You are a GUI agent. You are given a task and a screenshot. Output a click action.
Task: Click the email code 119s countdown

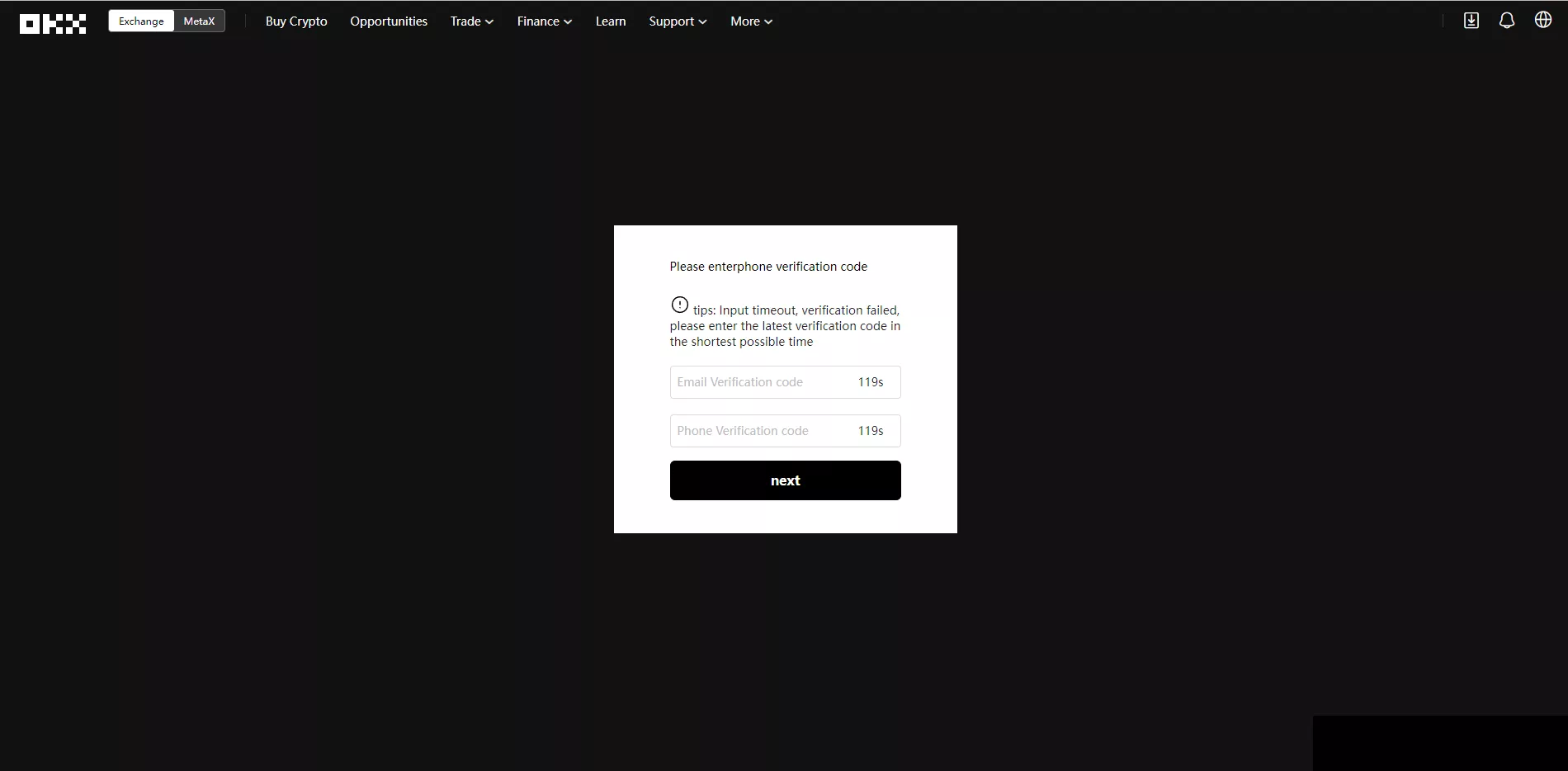pos(870,382)
